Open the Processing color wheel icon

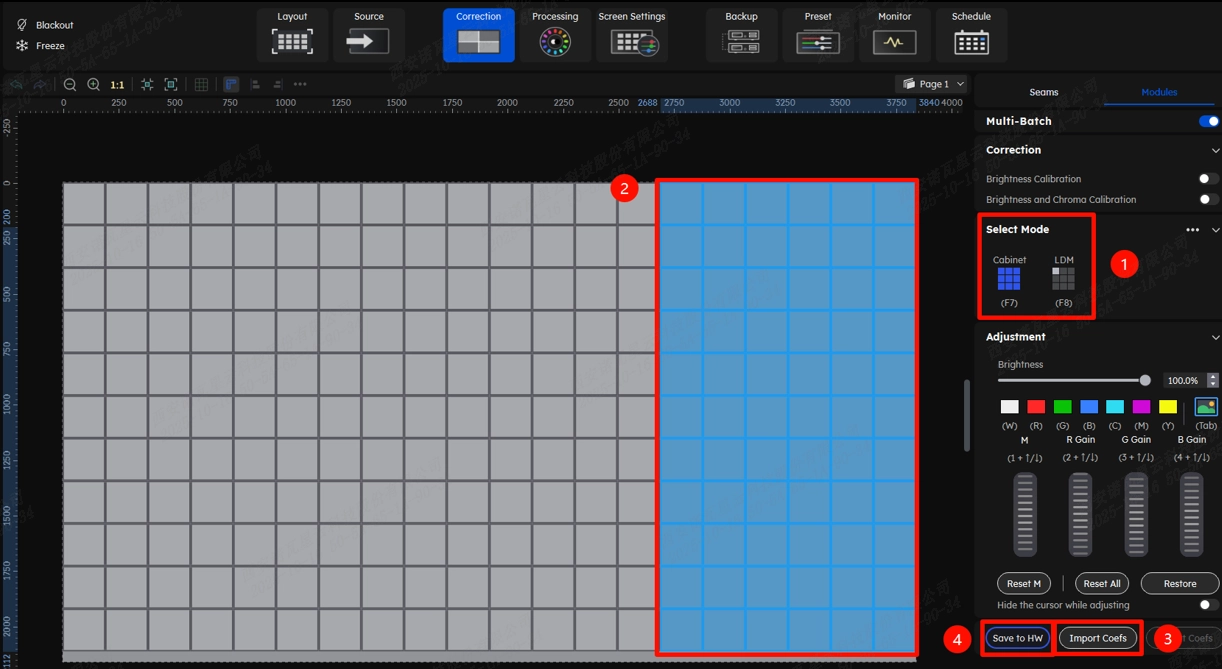point(555,42)
